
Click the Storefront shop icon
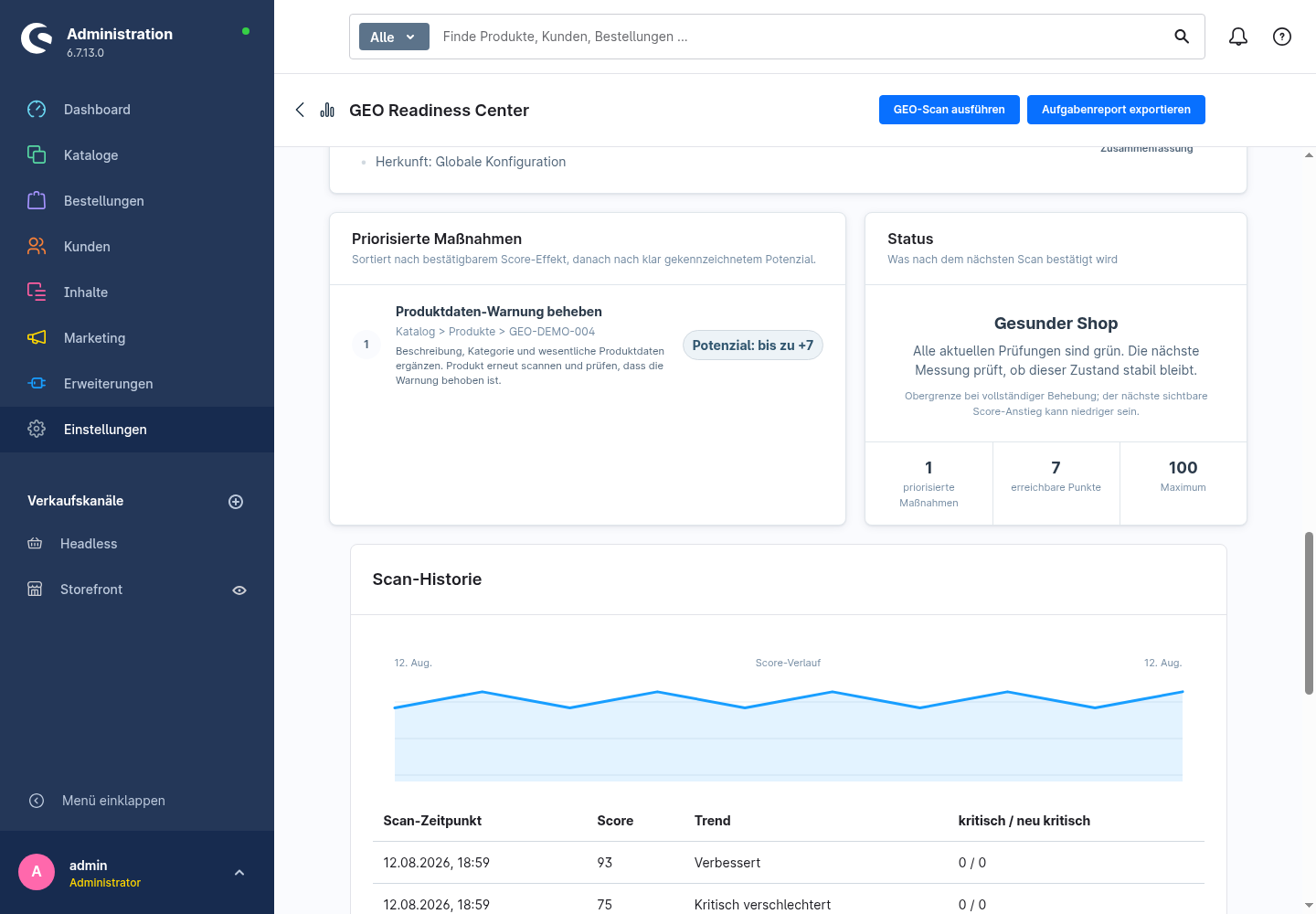35,590
